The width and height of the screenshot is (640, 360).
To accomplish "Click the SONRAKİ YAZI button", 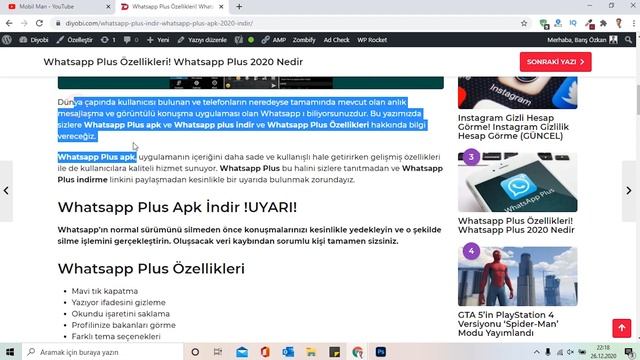I will pyautogui.click(x=556, y=62).
